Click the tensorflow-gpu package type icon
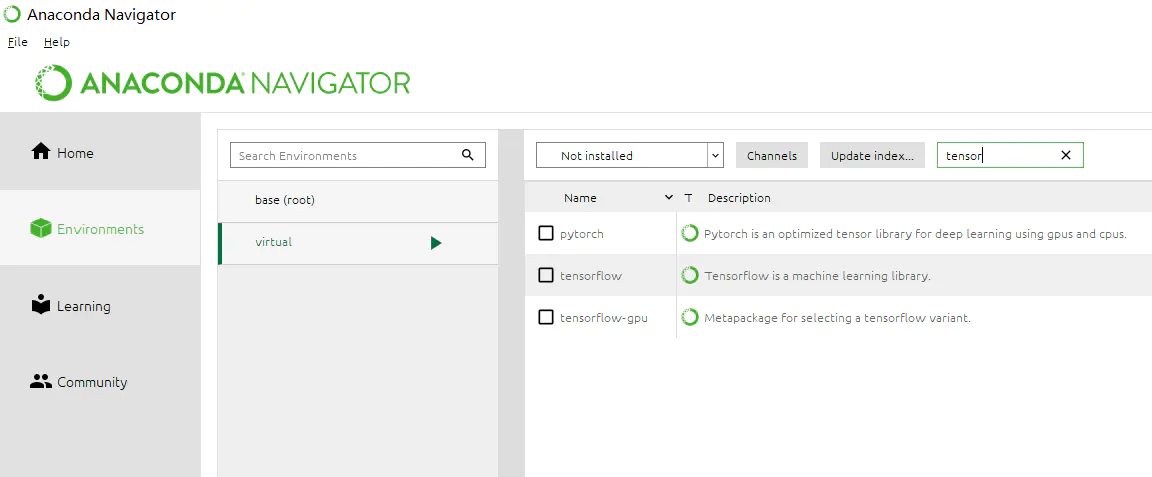 pos(690,318)
